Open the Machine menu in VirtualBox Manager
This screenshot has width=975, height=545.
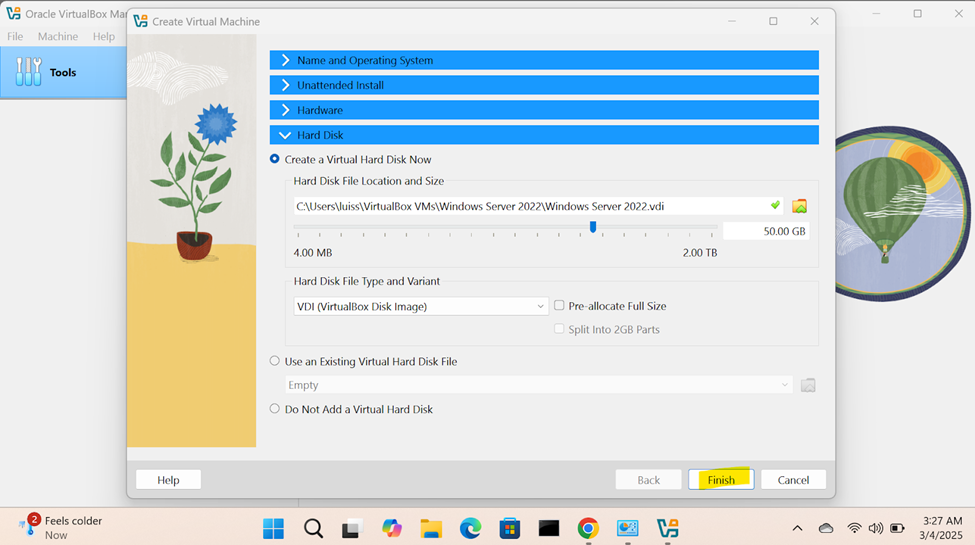coord(58,36)
